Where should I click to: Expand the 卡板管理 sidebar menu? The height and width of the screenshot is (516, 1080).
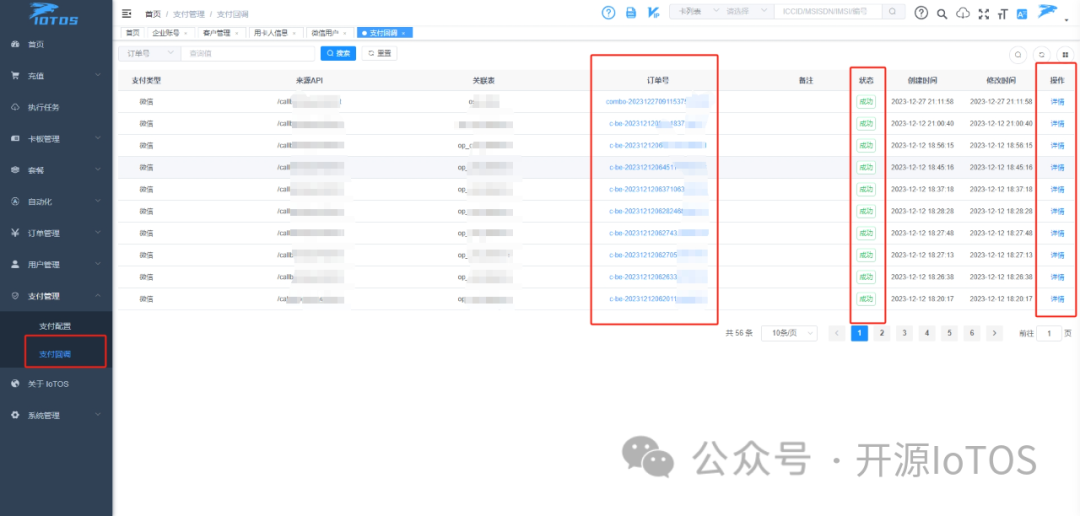tap(56, 138)
